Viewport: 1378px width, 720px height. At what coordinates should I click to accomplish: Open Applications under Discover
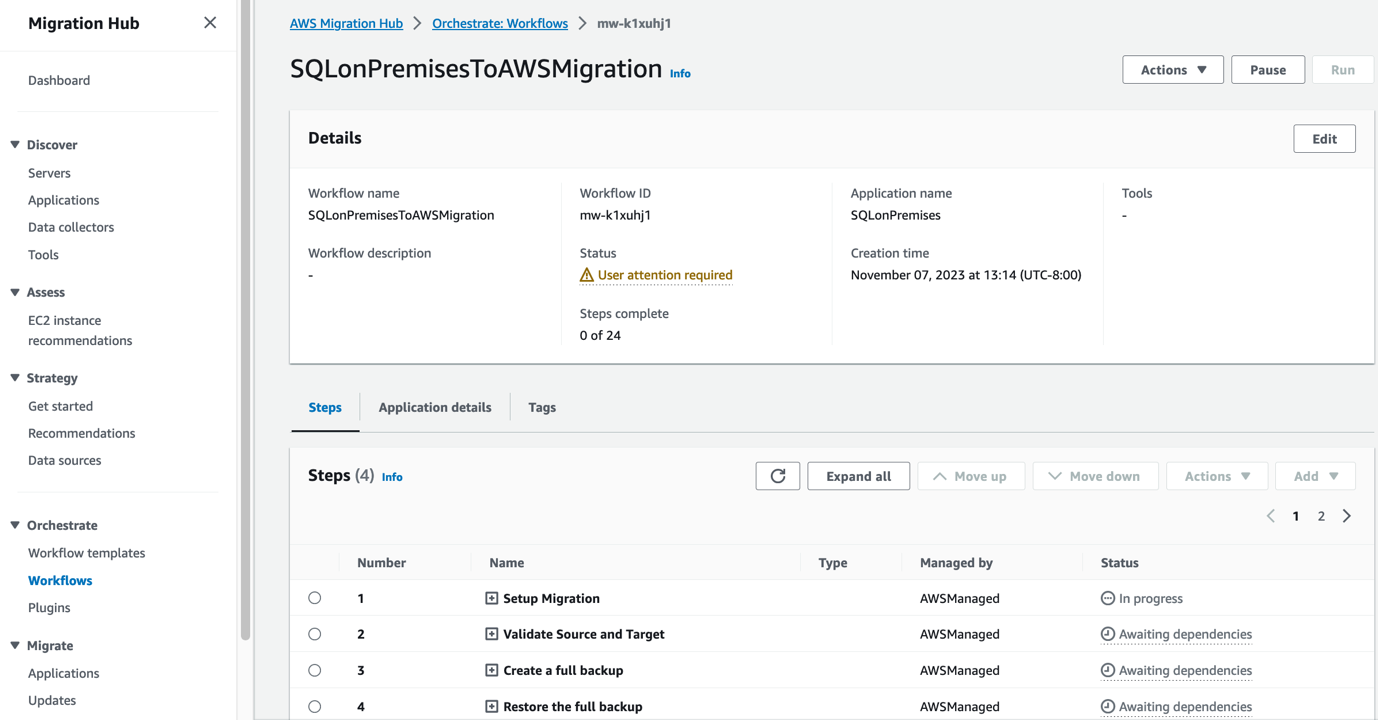(64, 200)
